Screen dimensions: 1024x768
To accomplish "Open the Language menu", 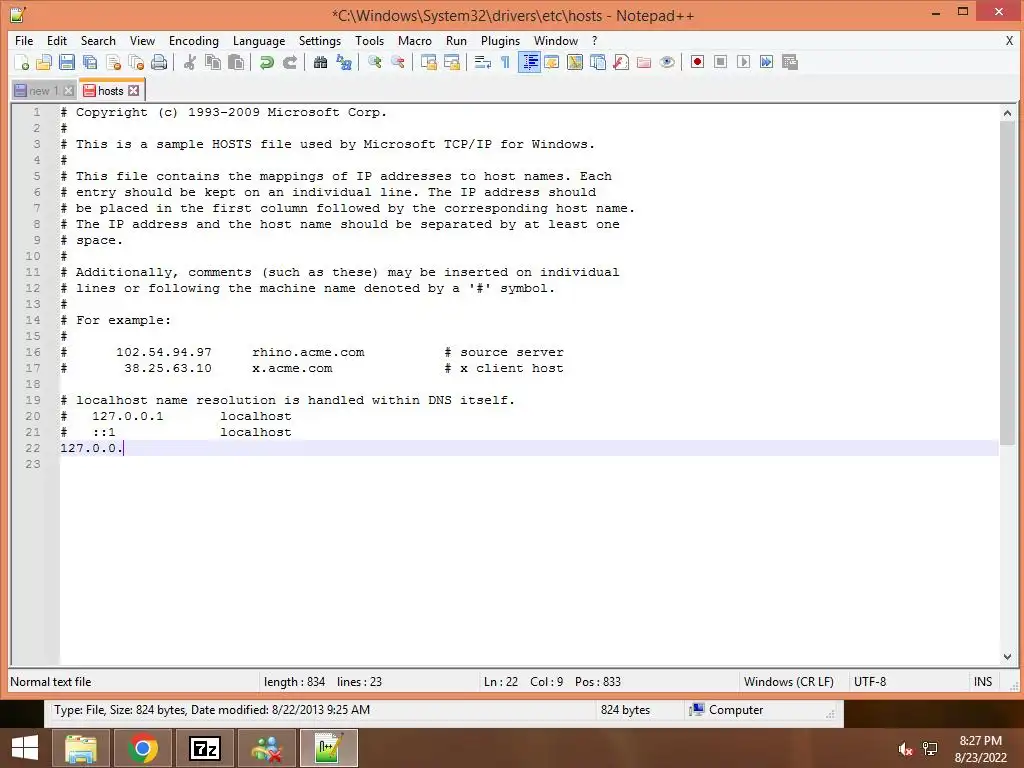I will (259, 40).
